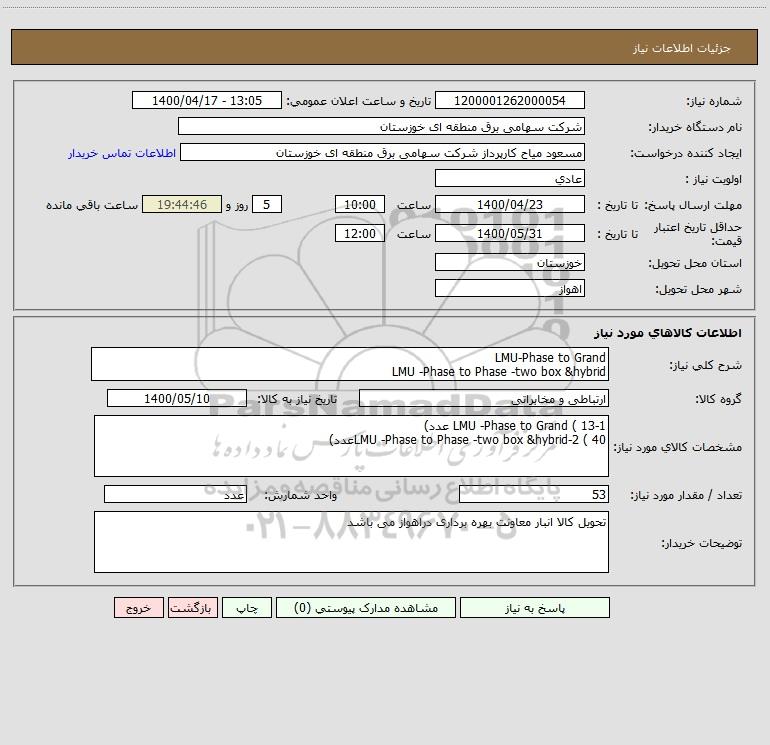770x745 pixels.
Task: Select the 10:00 hour field
Action: point(358,204)
